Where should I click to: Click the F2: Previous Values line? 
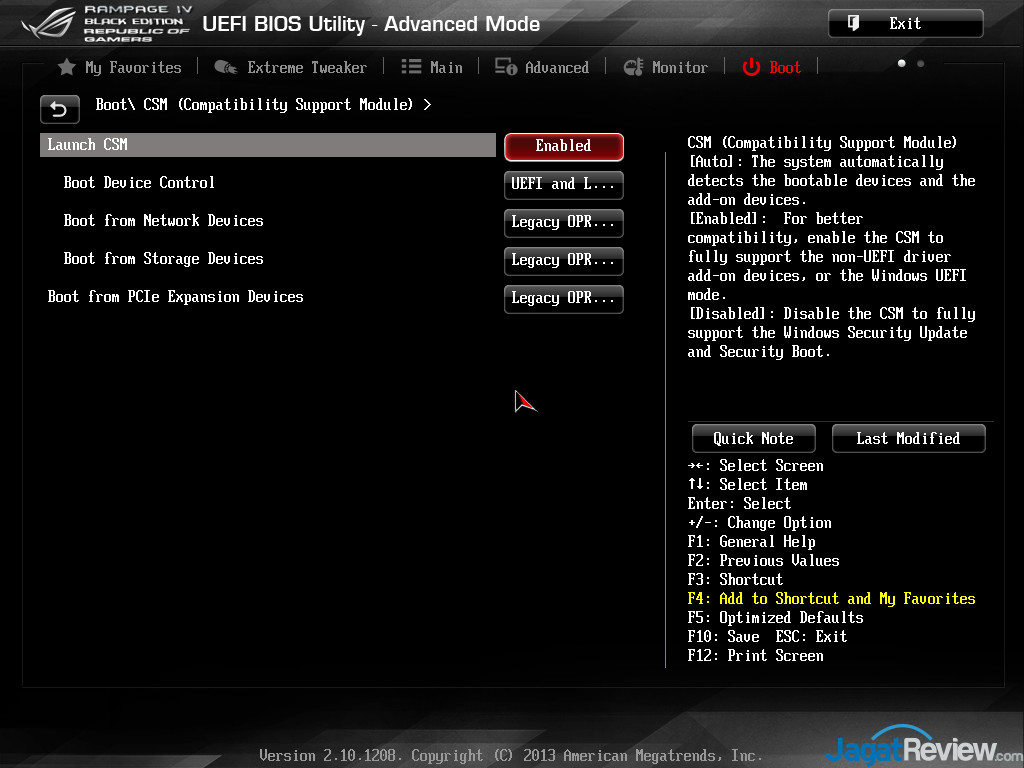click(x=763, y=560)
